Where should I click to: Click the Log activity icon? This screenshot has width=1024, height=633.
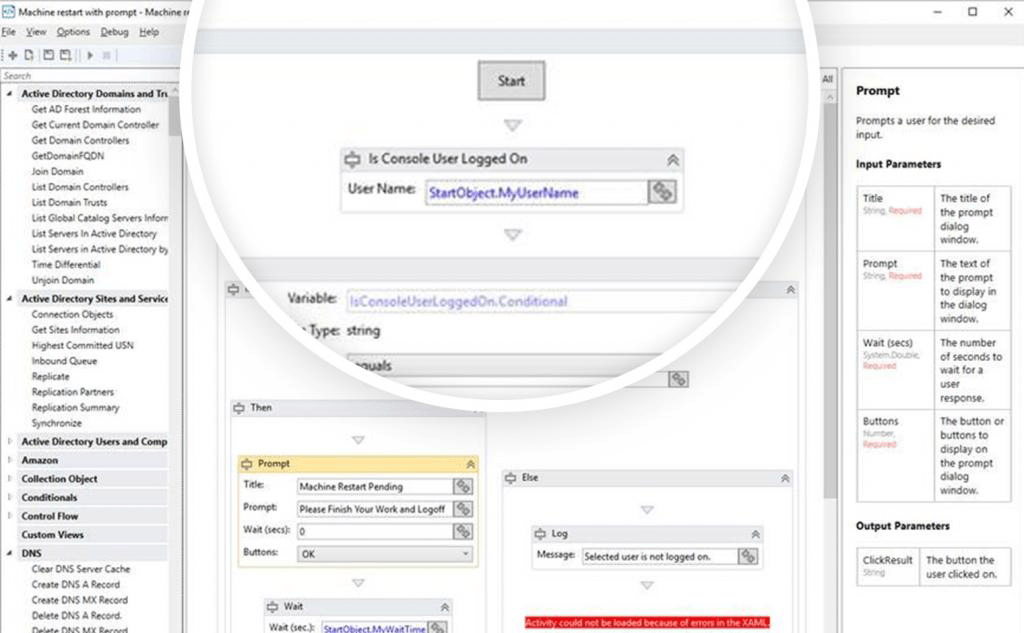540,534
